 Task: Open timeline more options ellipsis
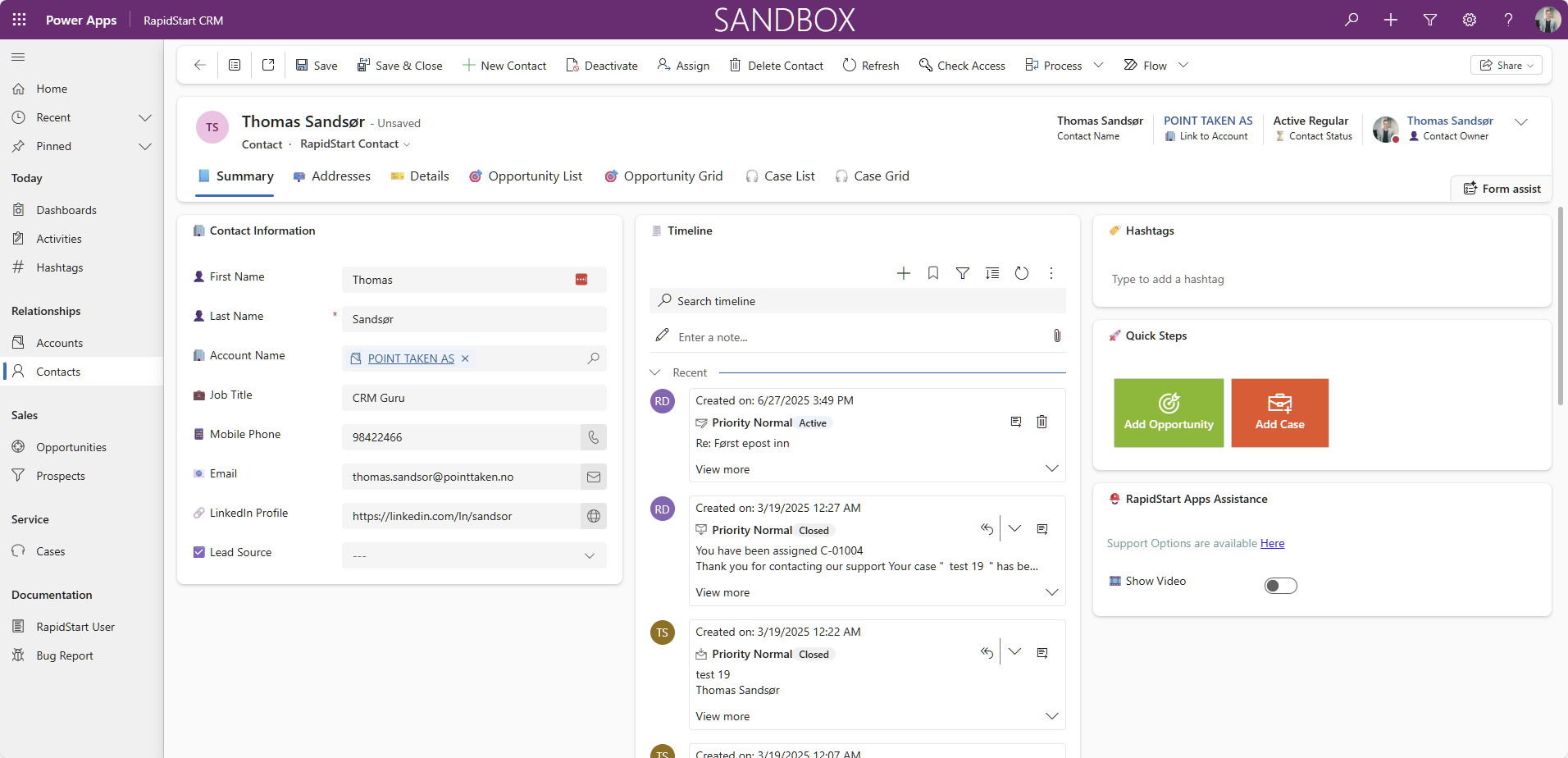tap(1051, 273)
